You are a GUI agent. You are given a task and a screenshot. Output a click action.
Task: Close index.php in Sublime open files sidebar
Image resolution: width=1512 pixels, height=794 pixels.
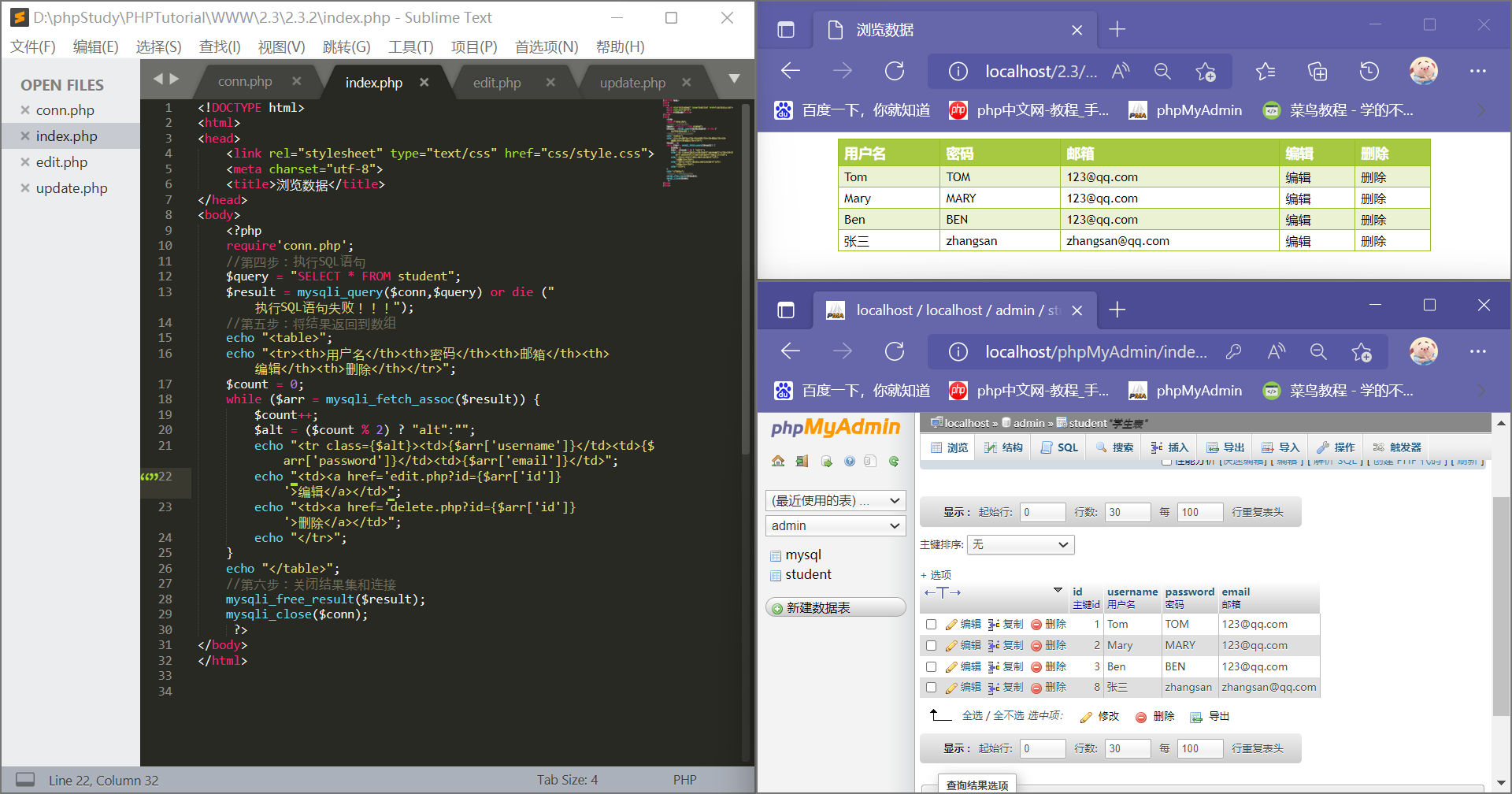pos(25,136)
